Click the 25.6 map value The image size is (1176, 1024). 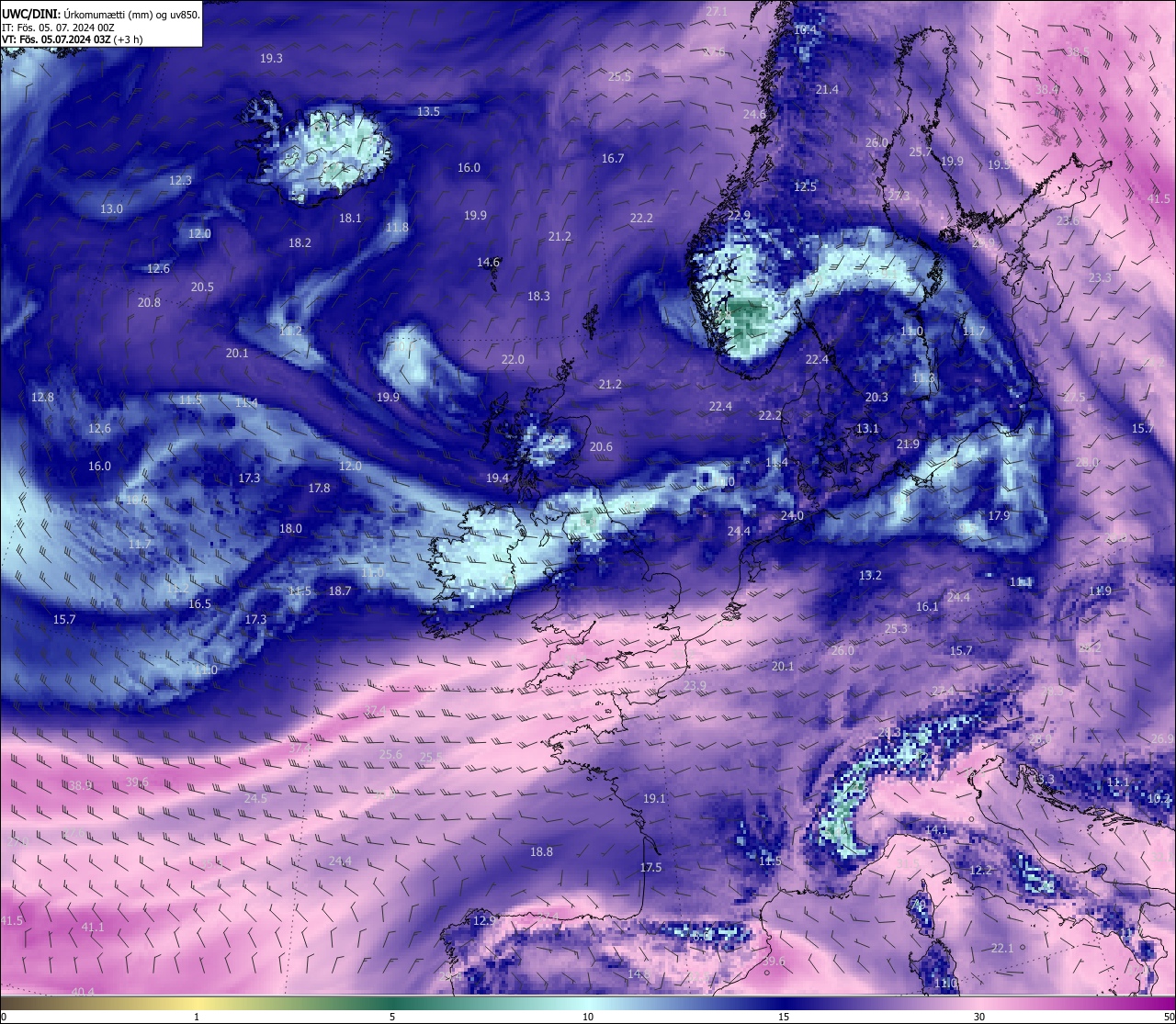tap(390, 754)
